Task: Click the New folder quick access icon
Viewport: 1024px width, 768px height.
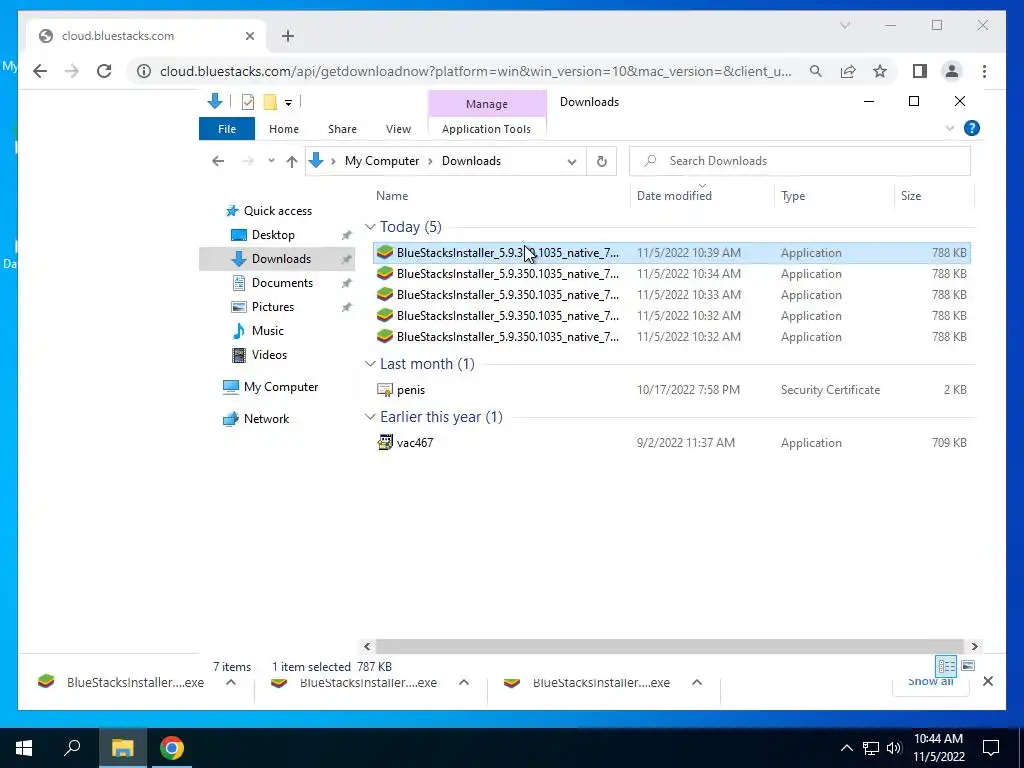Action: click(x=270, y=102)
